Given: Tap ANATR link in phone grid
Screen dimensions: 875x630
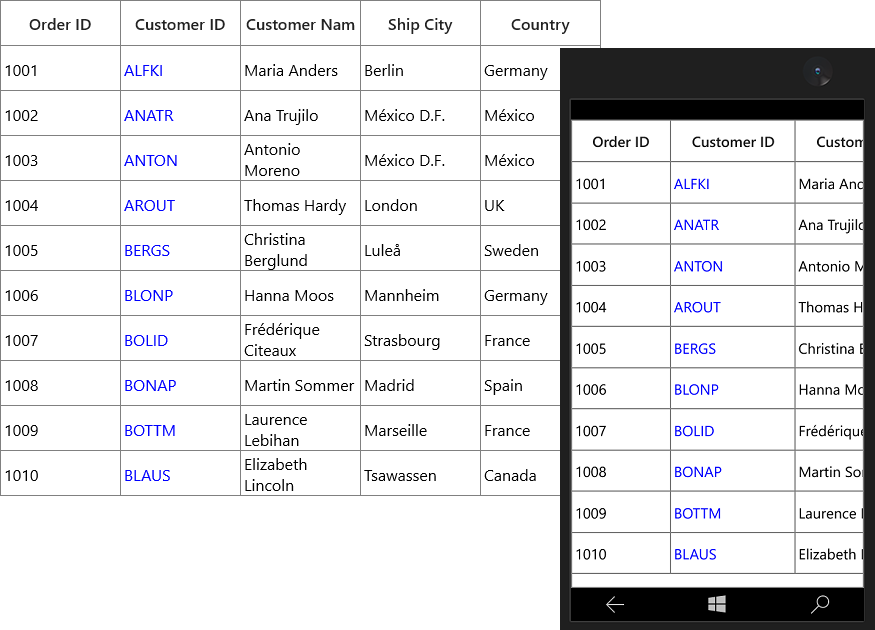Looking at the screenshot, I should tap(696, 225).
